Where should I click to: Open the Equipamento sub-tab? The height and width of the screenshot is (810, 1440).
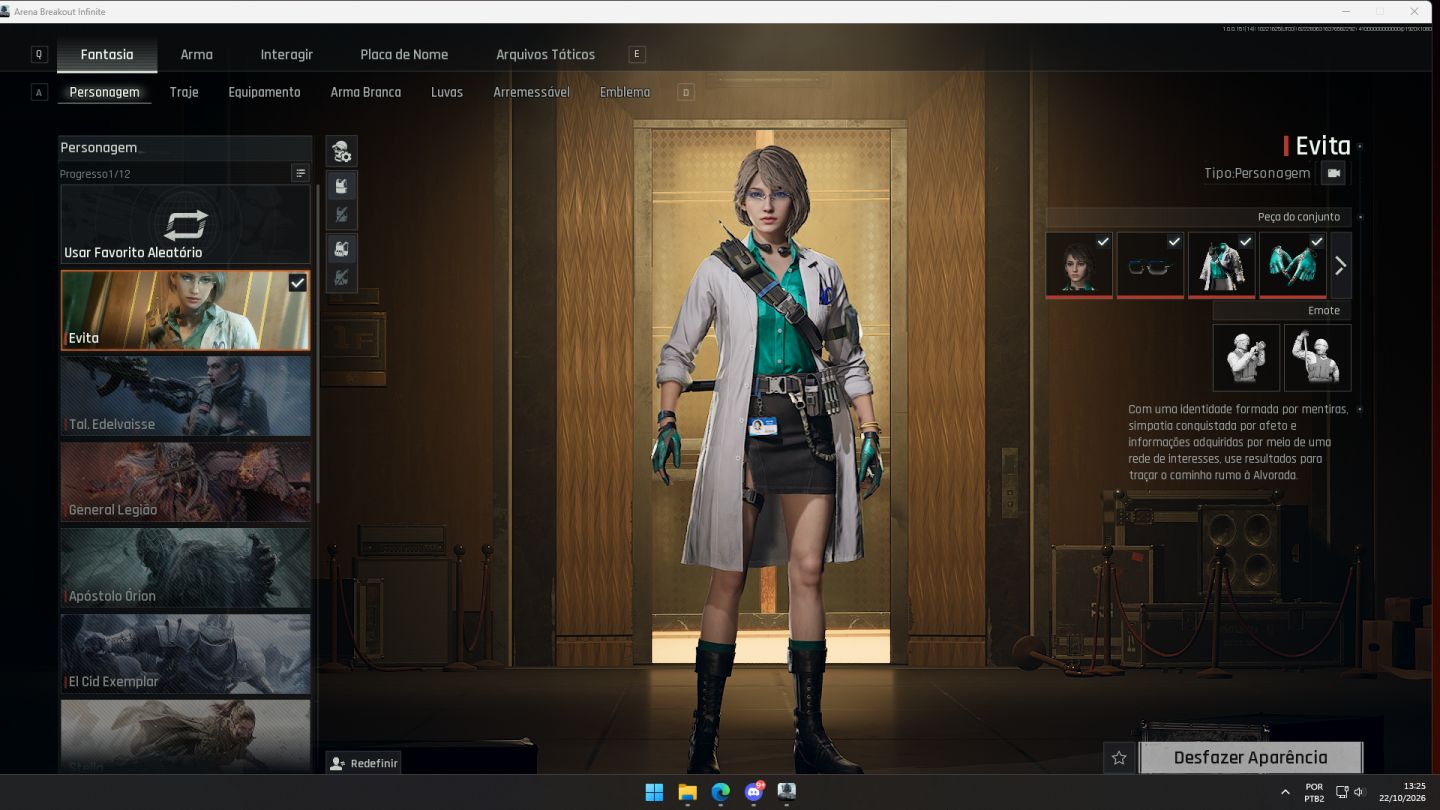pyautogui.click(x=264, y=92)
